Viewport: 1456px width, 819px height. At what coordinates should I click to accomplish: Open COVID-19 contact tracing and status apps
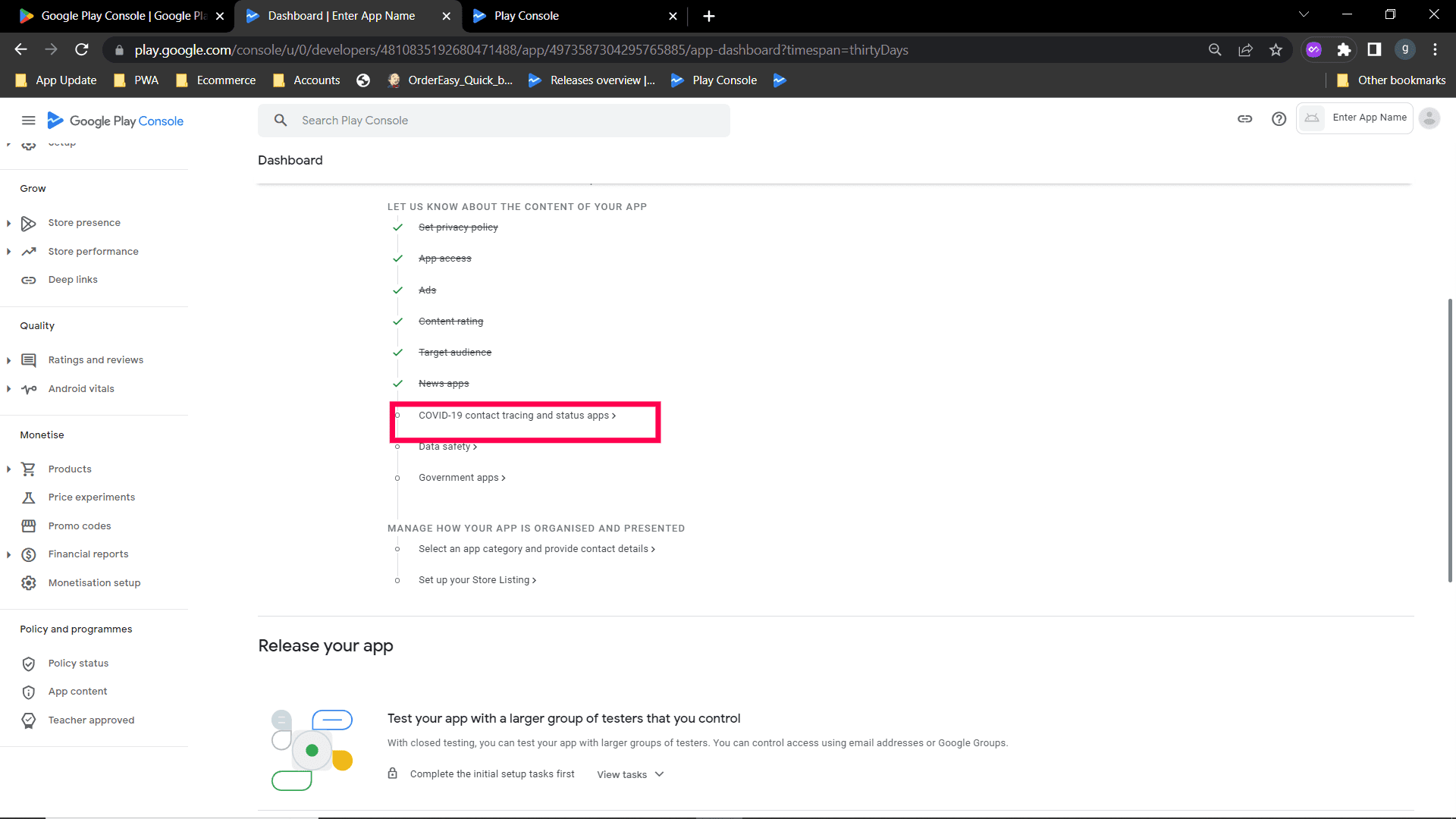coord(516,416)
